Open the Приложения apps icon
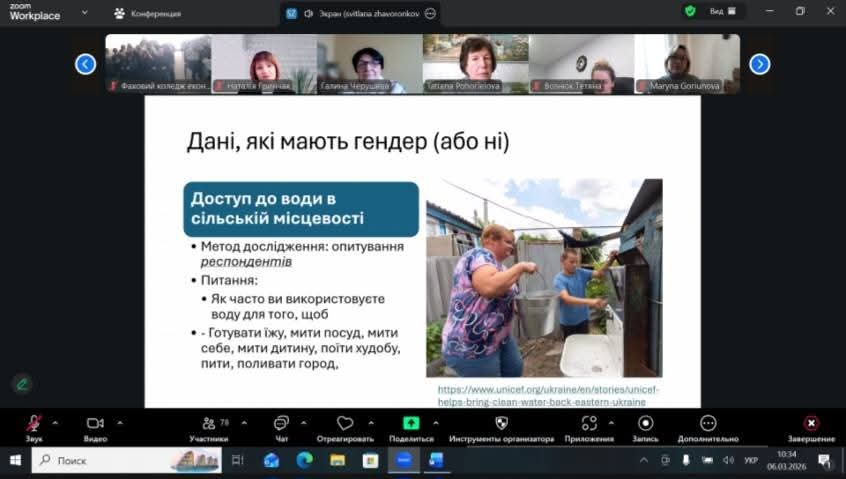This screenshot has width=846, height=479. [589, 424]
